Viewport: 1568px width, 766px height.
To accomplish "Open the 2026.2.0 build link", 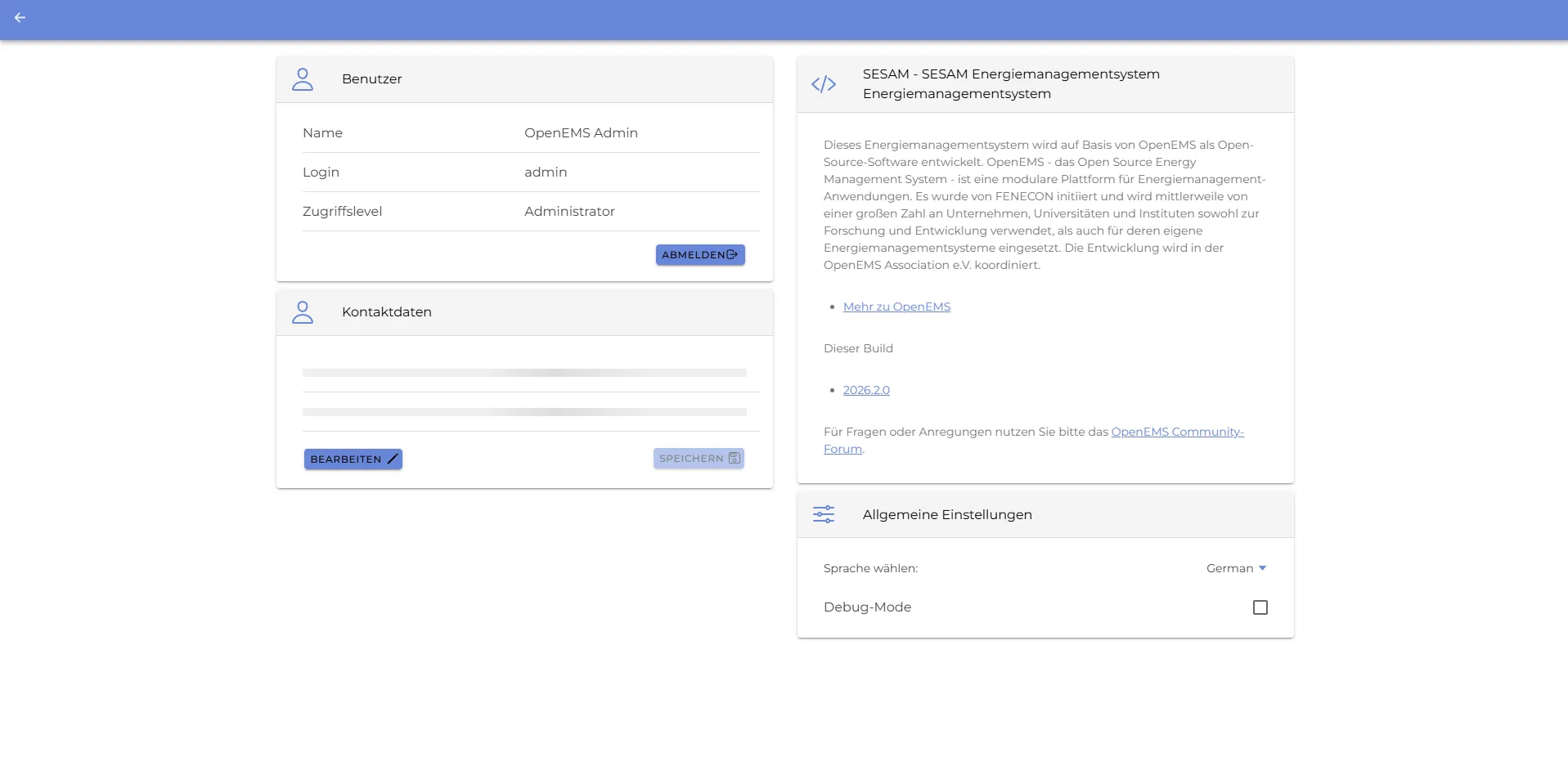I will click(x=866, y=390).
